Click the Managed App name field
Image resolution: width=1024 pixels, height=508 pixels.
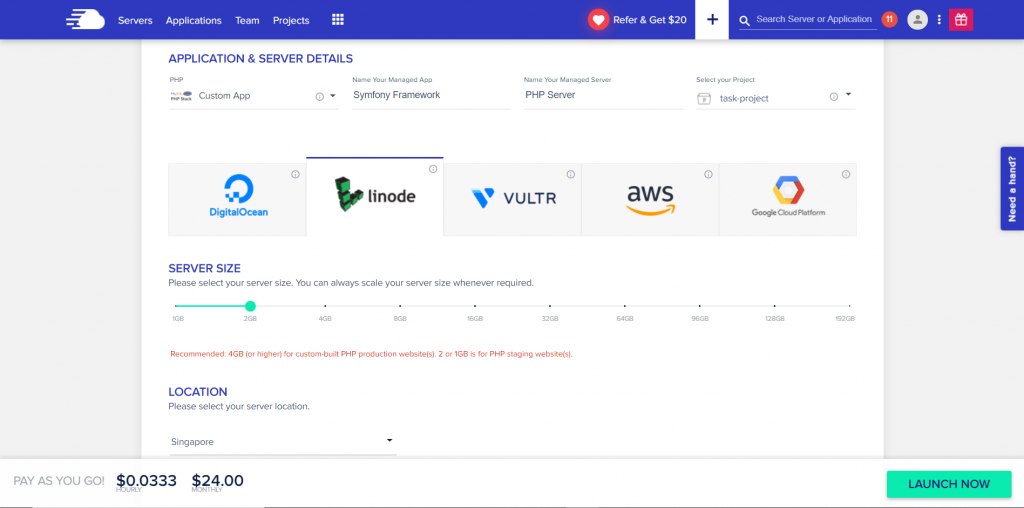431,95
